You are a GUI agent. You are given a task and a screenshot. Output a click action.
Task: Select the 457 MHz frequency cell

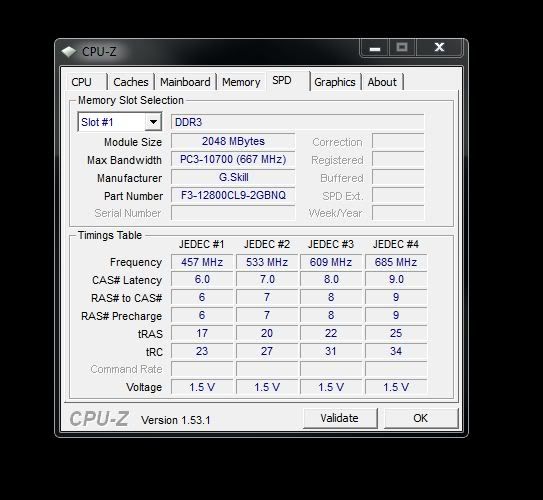(202, 262)
